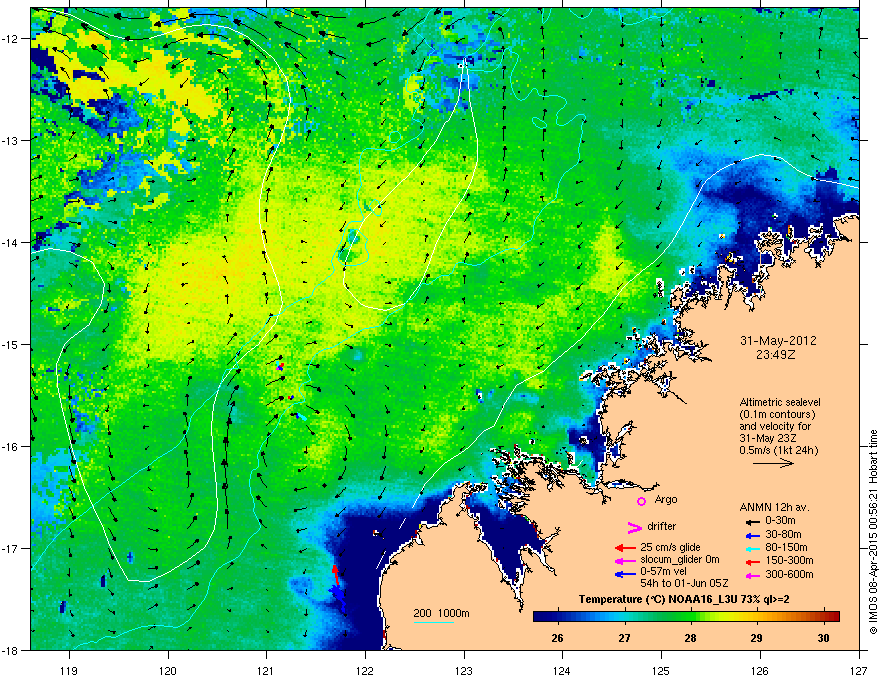Click the -16 latitude axis label

click(11, 447)
